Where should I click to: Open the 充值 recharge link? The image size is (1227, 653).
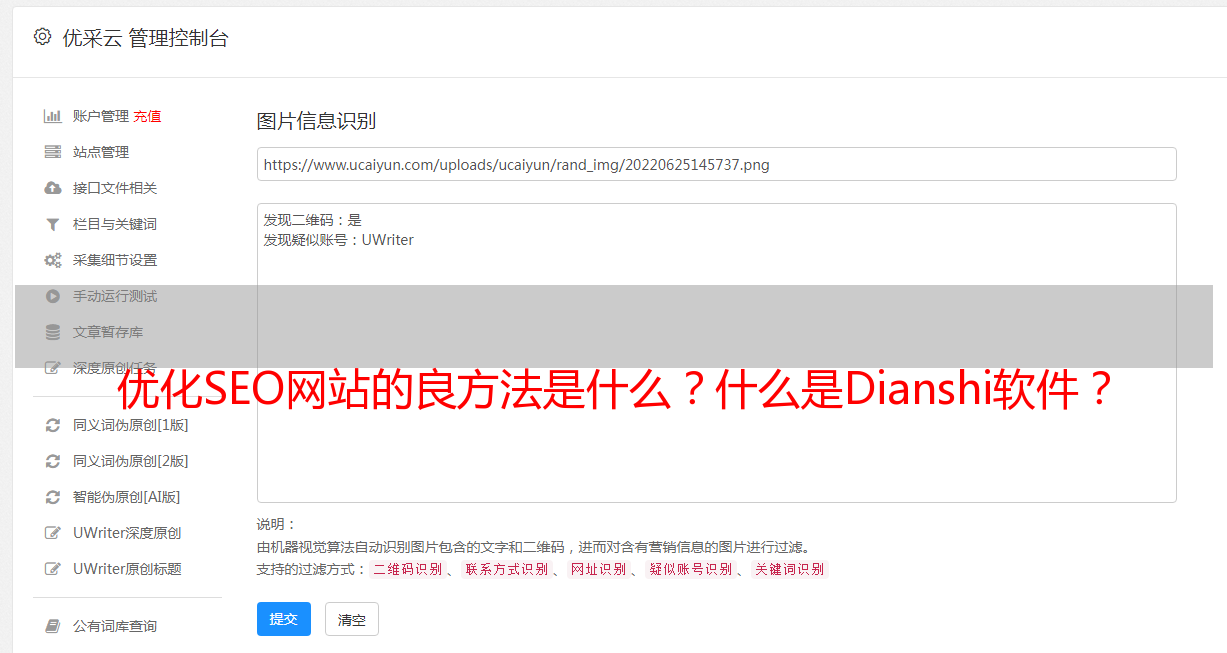point(147,116)
